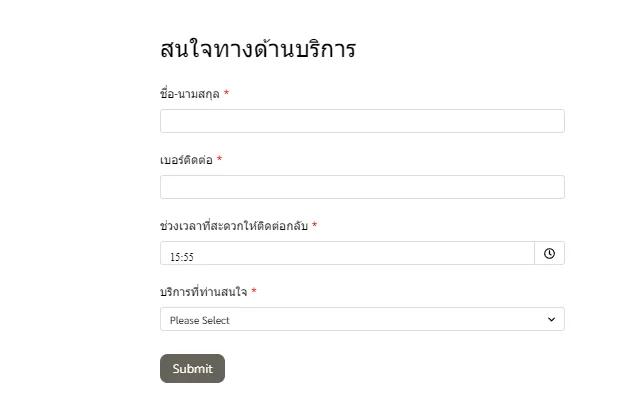
Task: Click the Submit button
Action: (192, 368)
